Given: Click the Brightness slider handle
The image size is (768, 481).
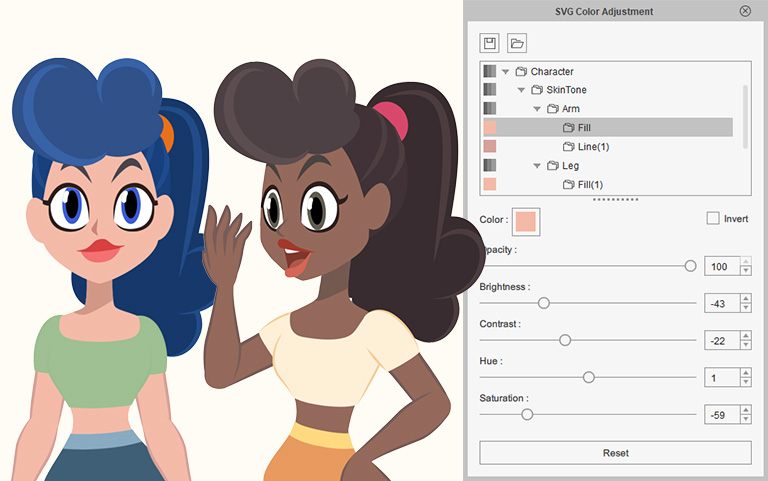Looking at the screenshot, I should pos(544,302).
